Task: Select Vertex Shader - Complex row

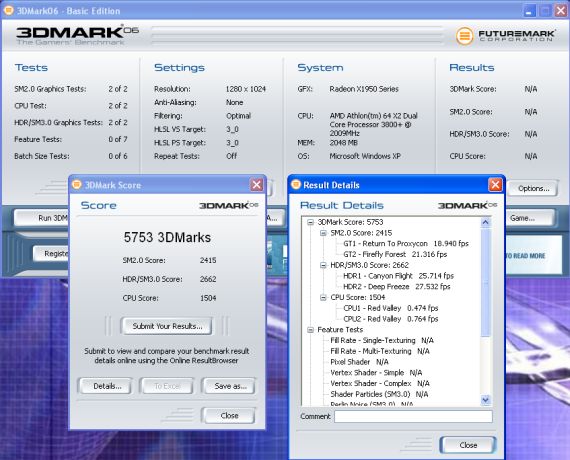Action: pyautogui.click(x=380, y=384)
